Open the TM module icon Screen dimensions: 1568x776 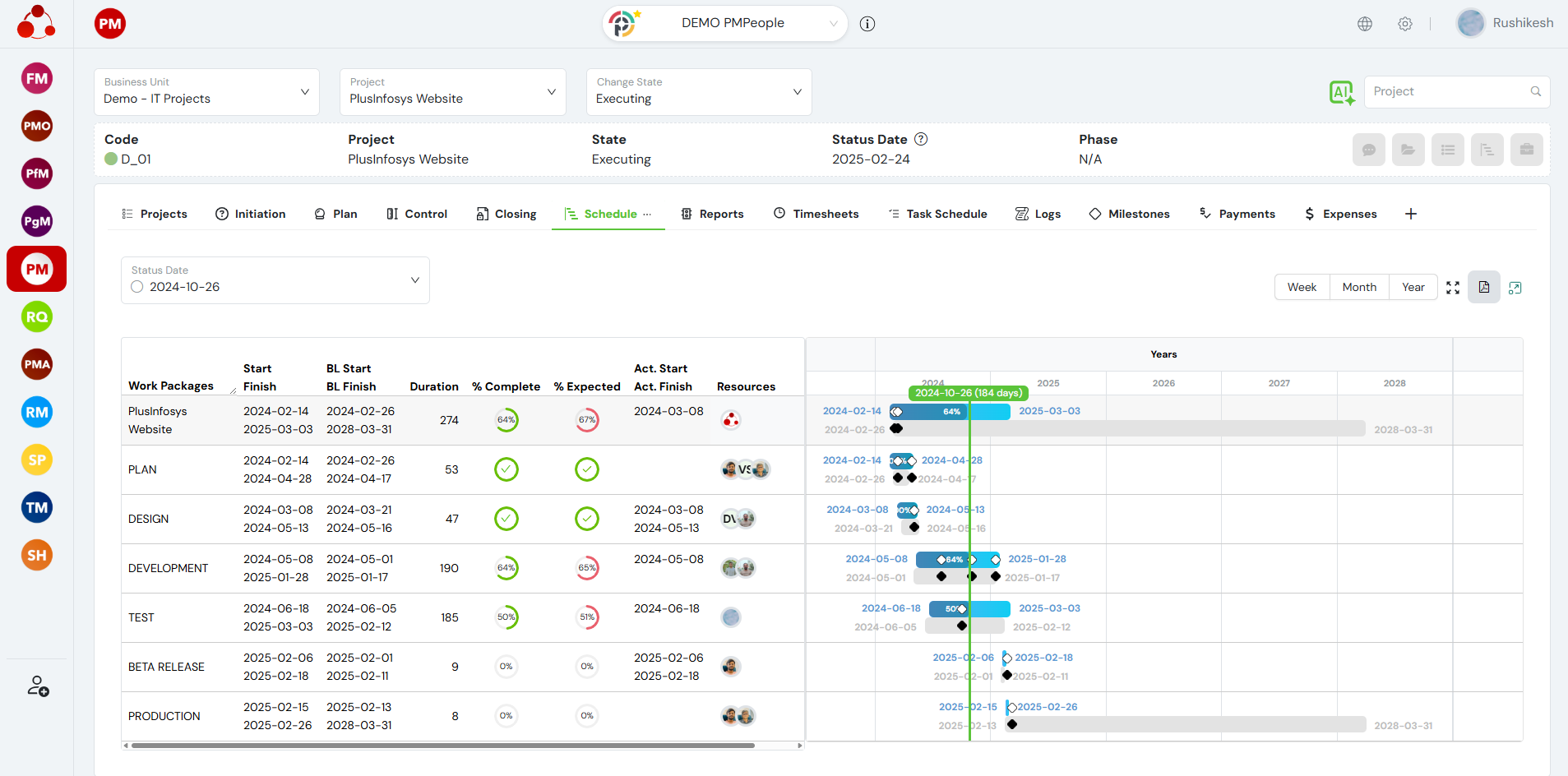pos(37,507)
